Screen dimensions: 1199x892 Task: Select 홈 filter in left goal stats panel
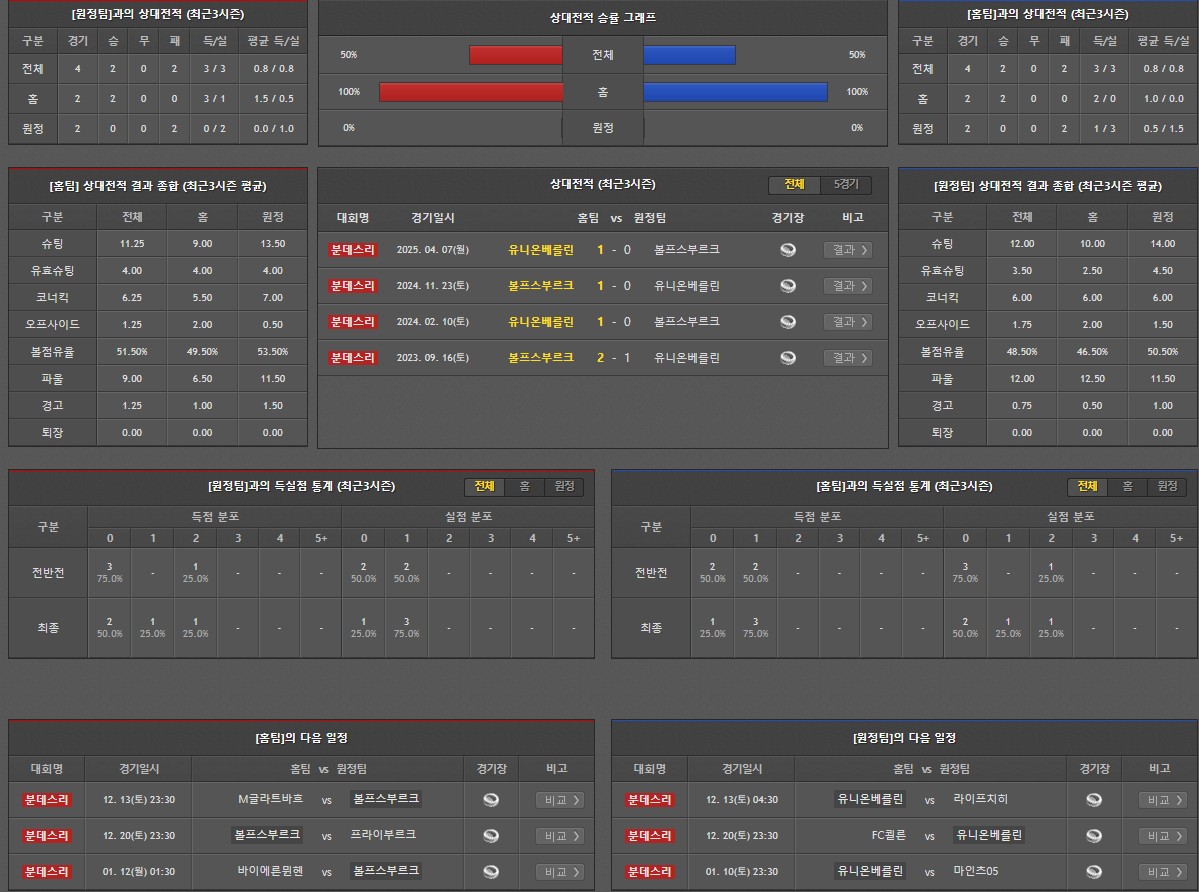coord(524,486)
